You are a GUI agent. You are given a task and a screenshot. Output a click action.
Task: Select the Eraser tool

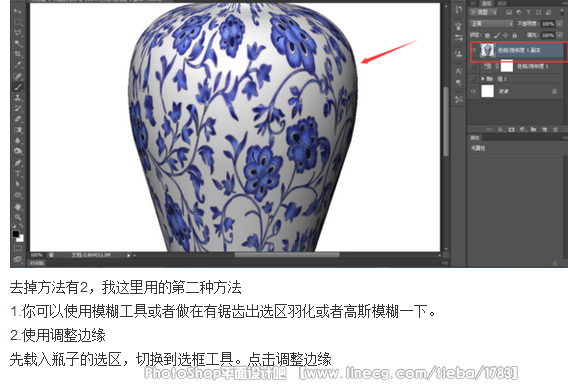(x=18, y=119)
